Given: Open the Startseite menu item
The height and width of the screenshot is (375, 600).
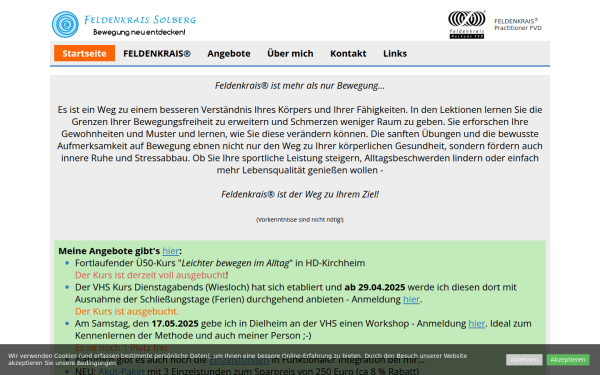Looking at the screenshot, I should click(84, 53).
